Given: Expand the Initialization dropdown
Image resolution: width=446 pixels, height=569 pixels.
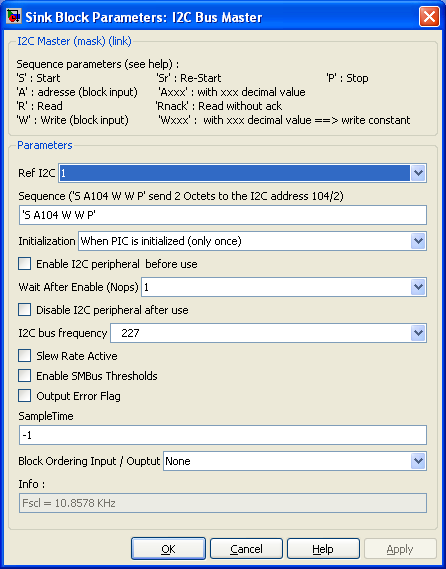Looking at the screenshot, I should (418, 241).
